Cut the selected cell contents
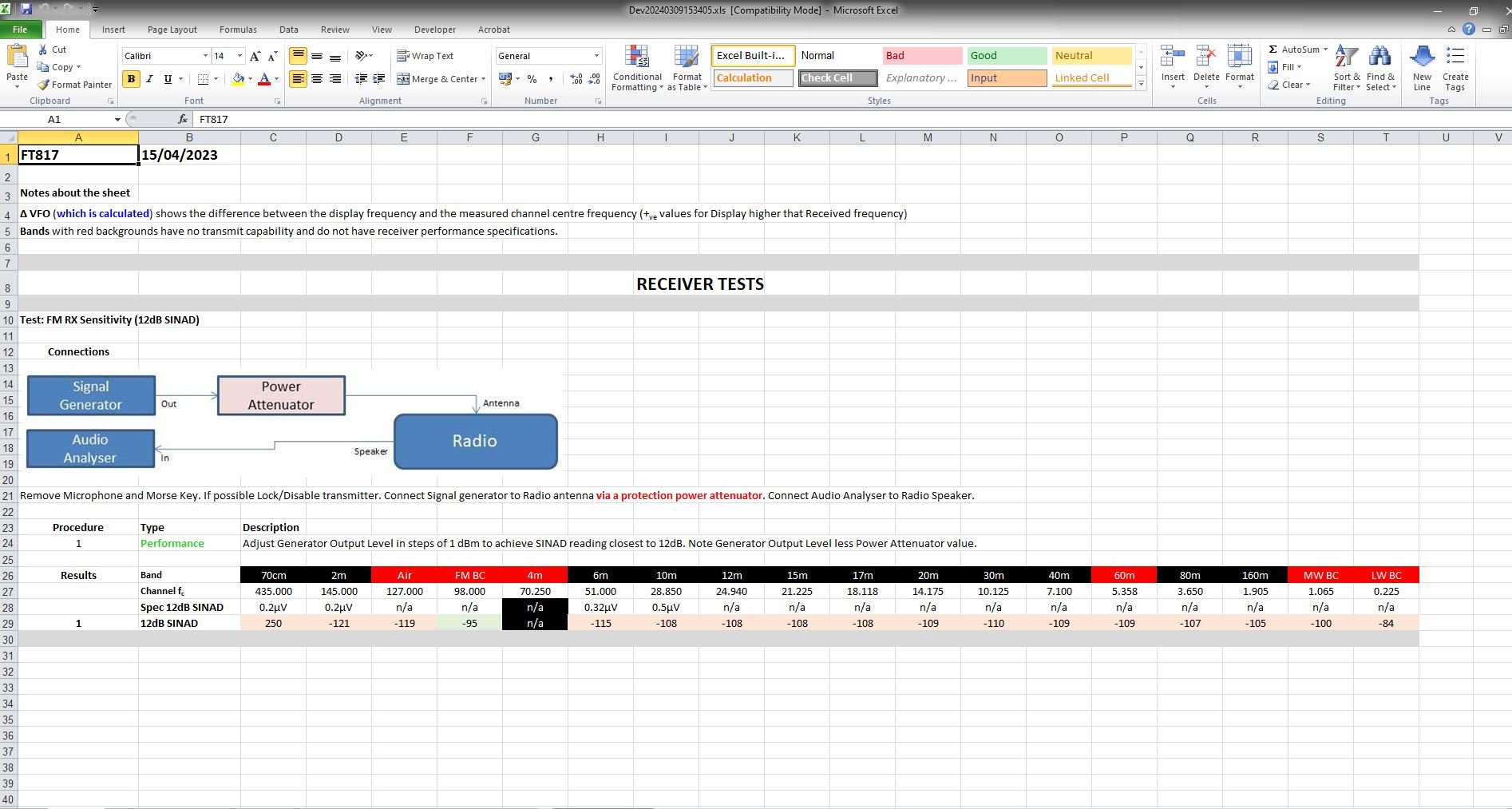 click(52, 50)
